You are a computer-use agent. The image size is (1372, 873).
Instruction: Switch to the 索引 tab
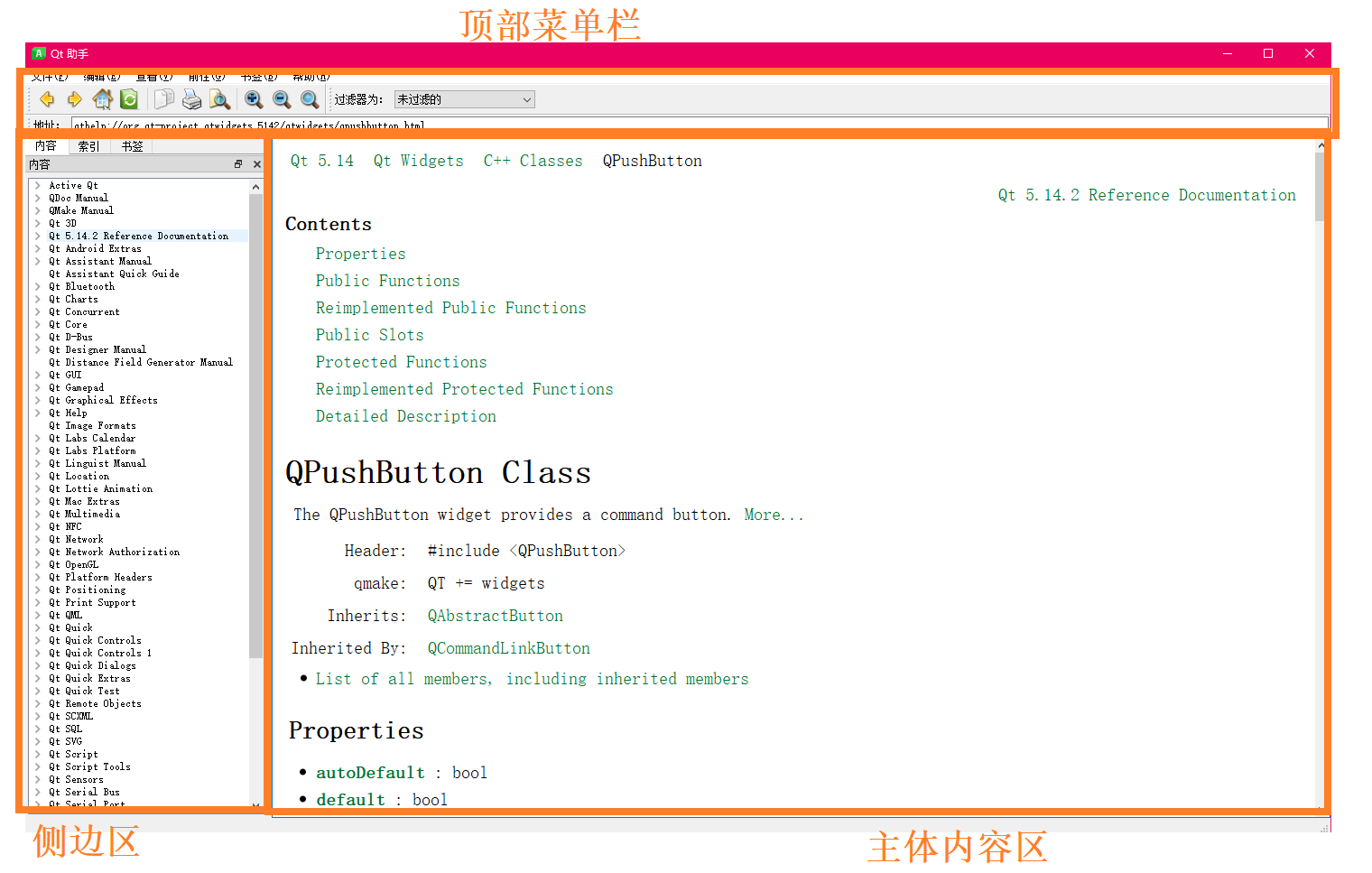[88, 146]
